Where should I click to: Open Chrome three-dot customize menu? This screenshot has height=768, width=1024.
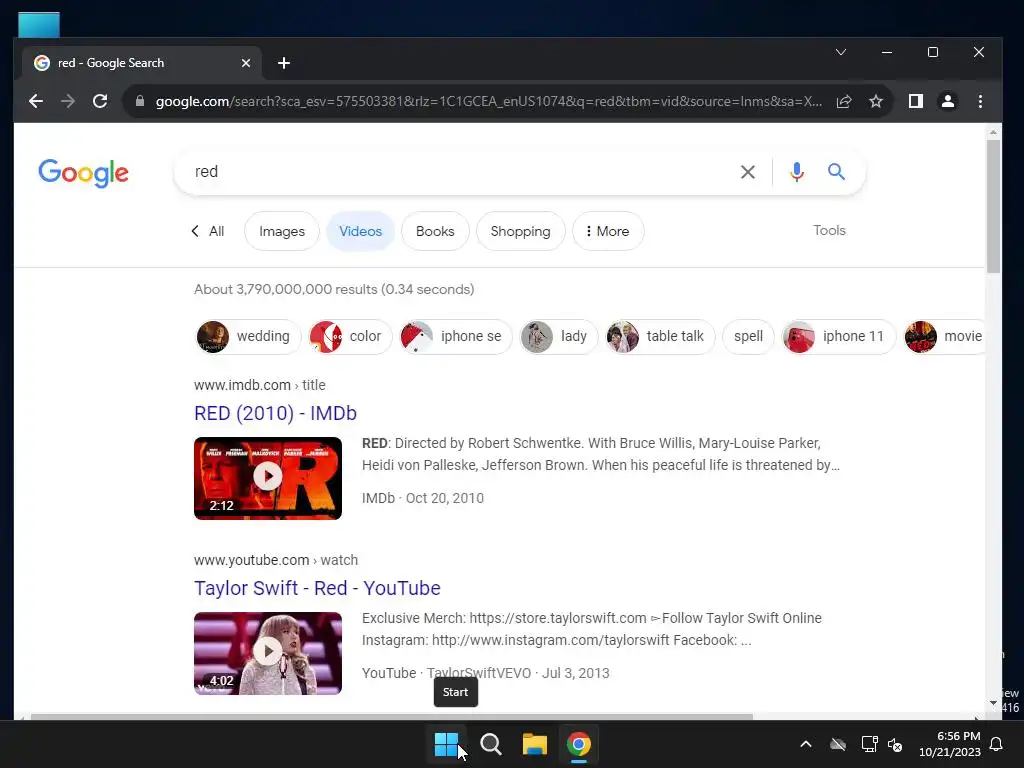[x=980, y=101]
